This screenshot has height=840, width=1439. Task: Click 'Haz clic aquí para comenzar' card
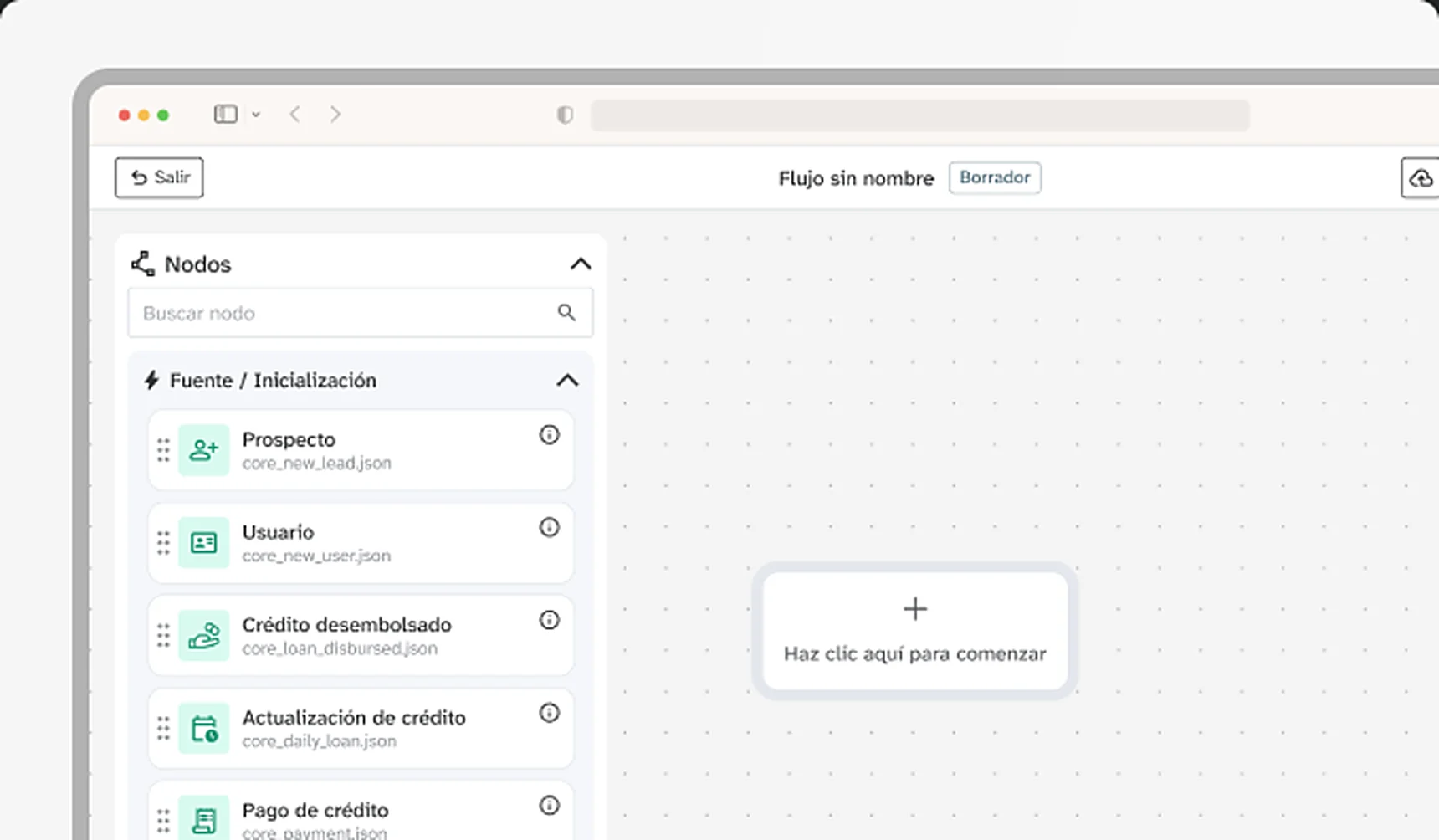coord(915,631)
